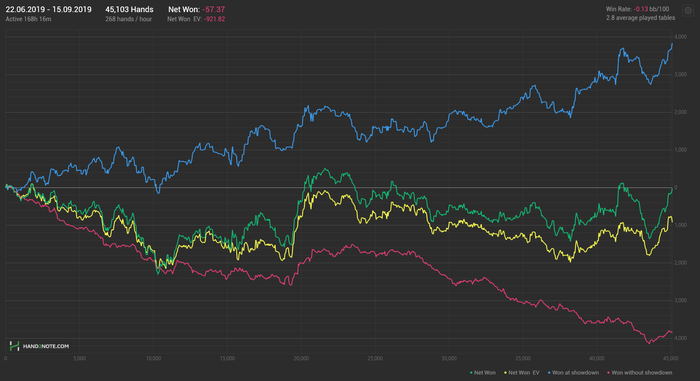Click the zero baseline on the chart
This screenshot has width=700, height=381.
(x=338, y=188)
